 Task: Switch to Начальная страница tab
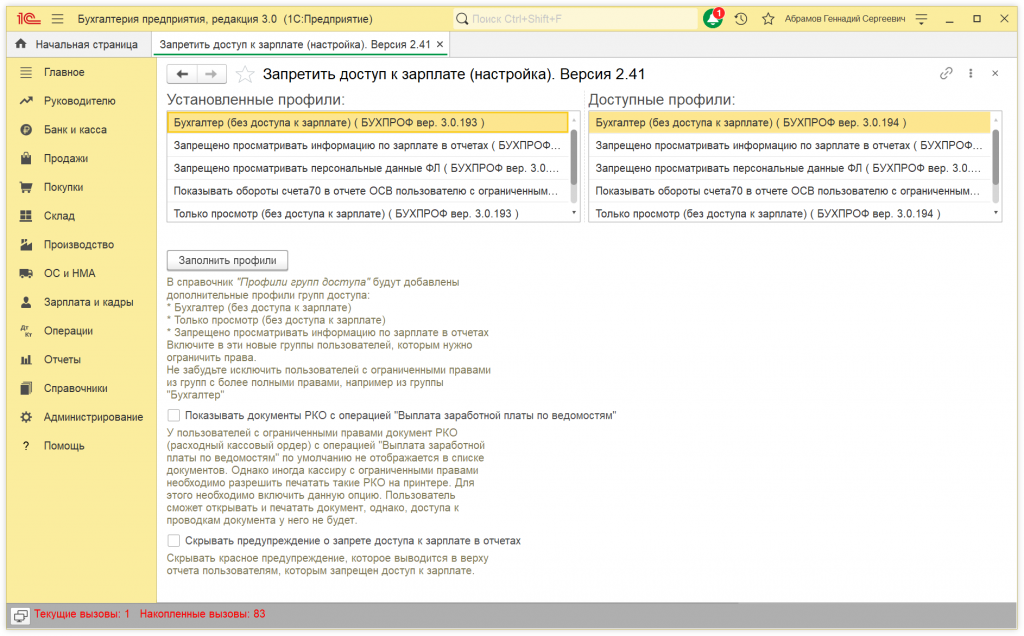[x=76, y=44]
